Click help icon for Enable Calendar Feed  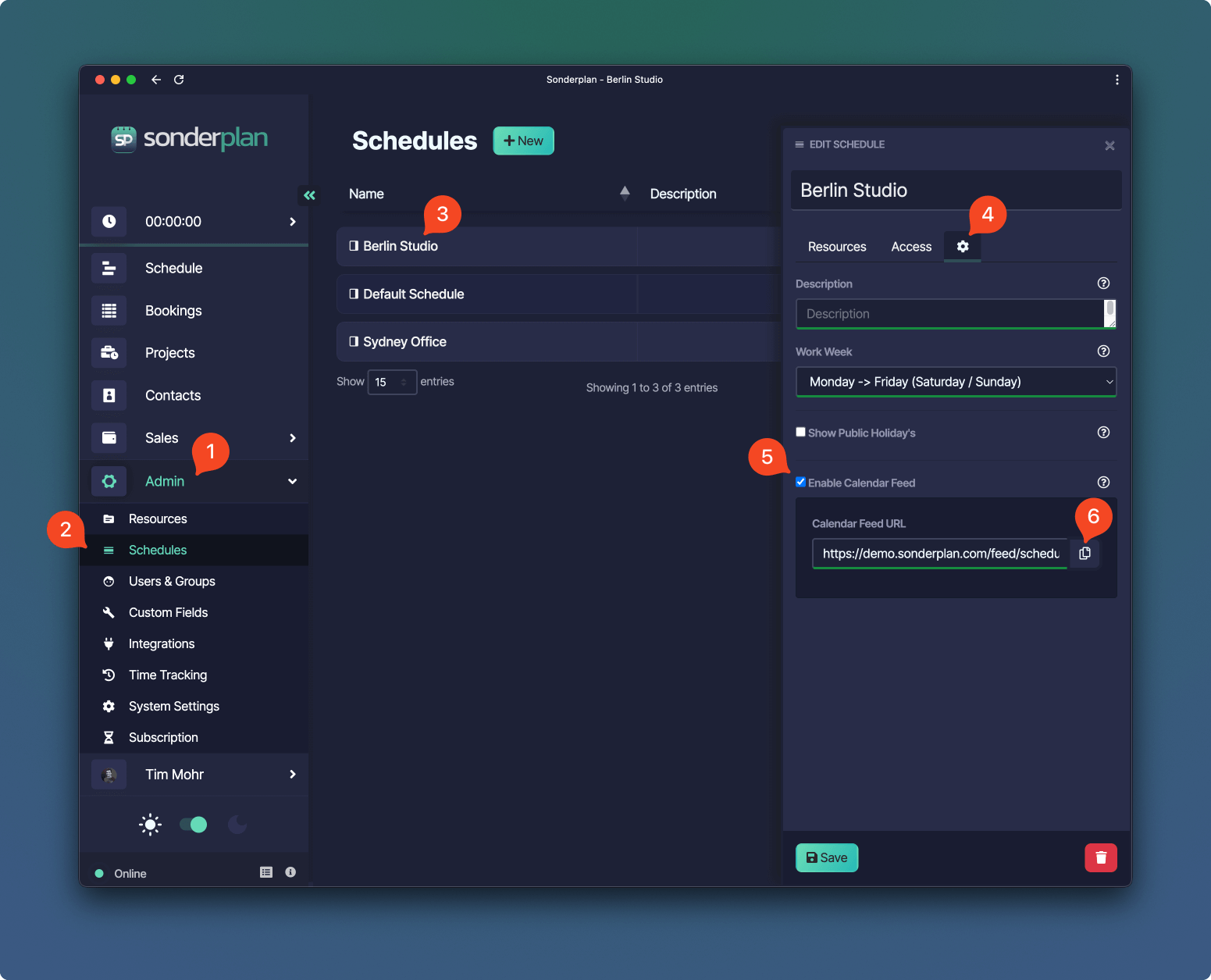pyautogui.click(x=1103, y=483)
